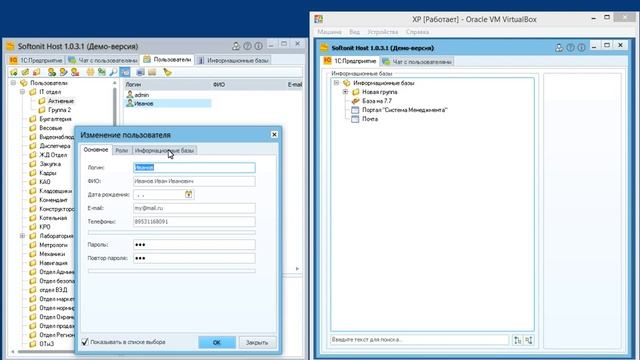Select База на 7.7 in VM tree
Screen dimensions: 640x360
point(377,101)
